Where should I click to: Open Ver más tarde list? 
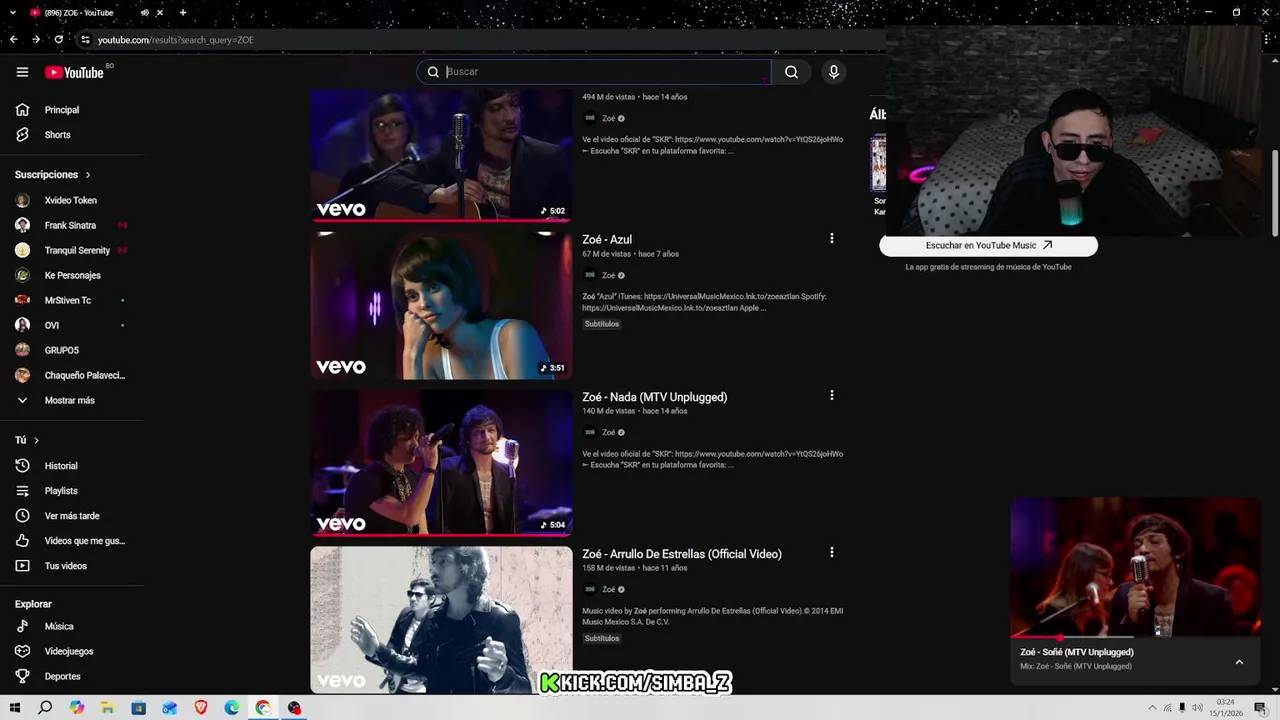click(x=72, y=516)
